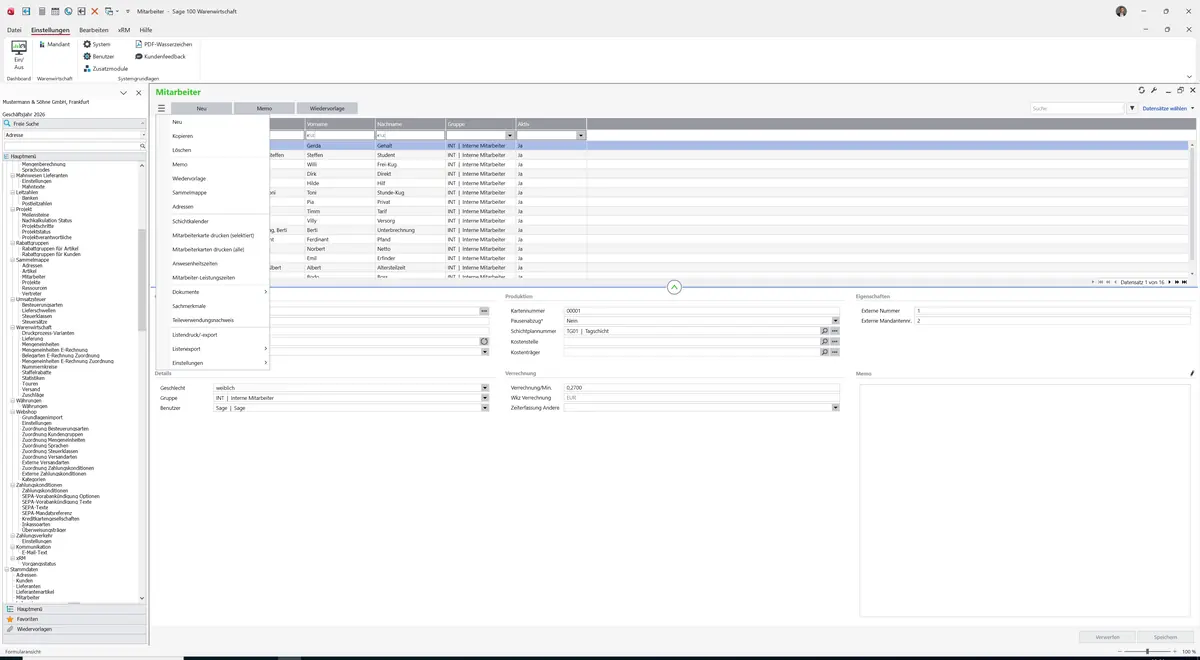
Task: Open PDF-Wasserzeichen settings
Action: click(x=139, y=44)
